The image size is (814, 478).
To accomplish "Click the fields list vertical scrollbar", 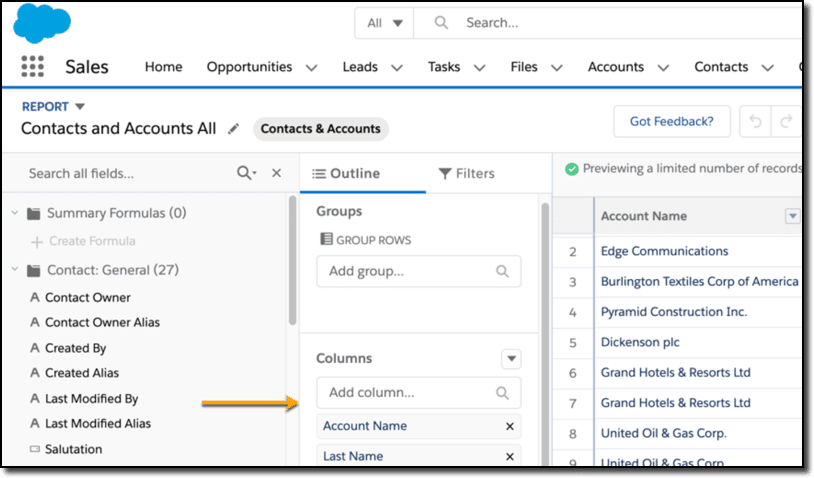I will pyautogui.click(x=292, y=260).
